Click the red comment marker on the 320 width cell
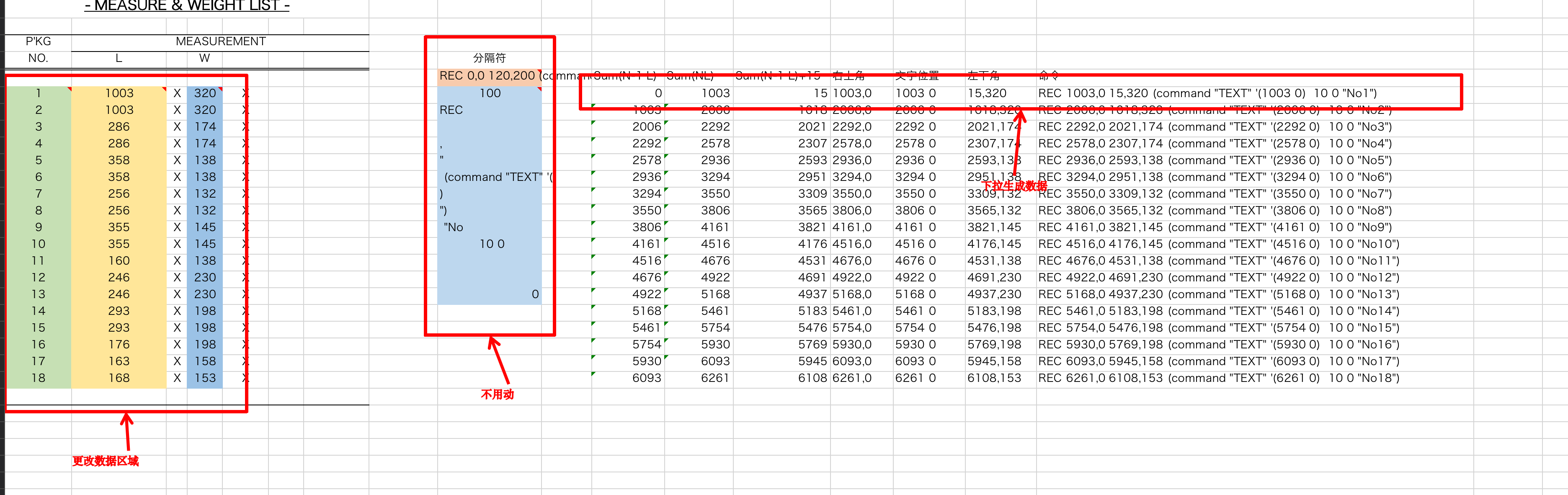The height and width of the screenshot is (495, 1568). (x=220, y=89)
